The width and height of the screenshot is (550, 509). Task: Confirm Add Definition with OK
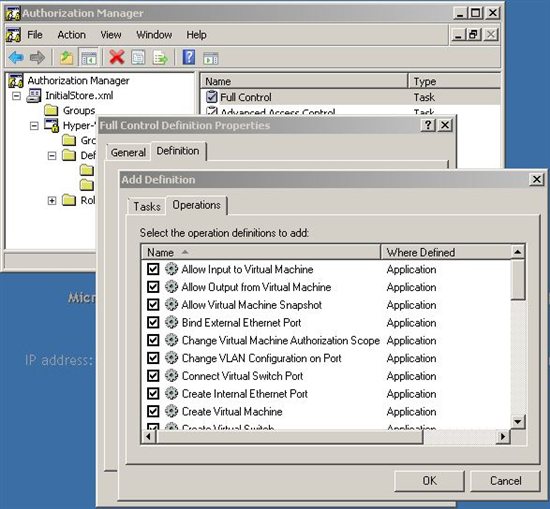coord(429,481)
